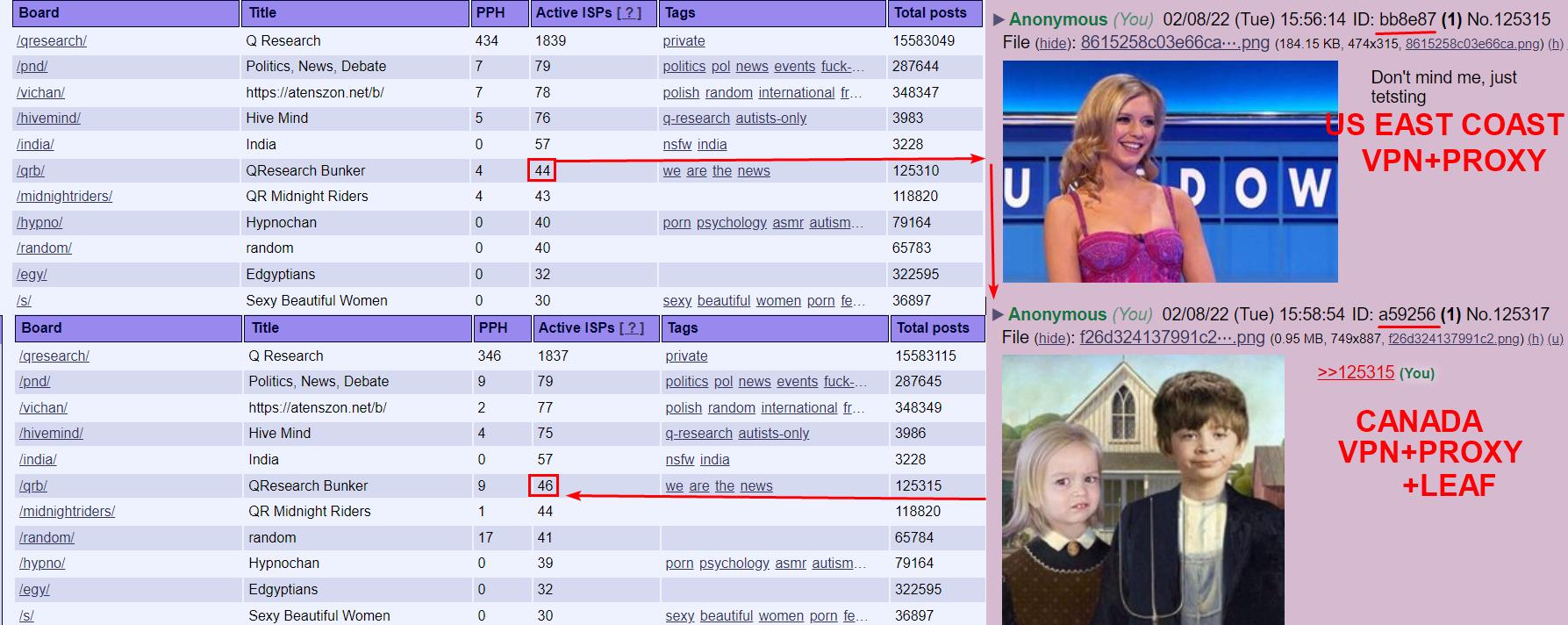Open the /midnightriders/ board link in the upper table
Viewport: 1568px width, 625px height.
click(x=65, y=197)
